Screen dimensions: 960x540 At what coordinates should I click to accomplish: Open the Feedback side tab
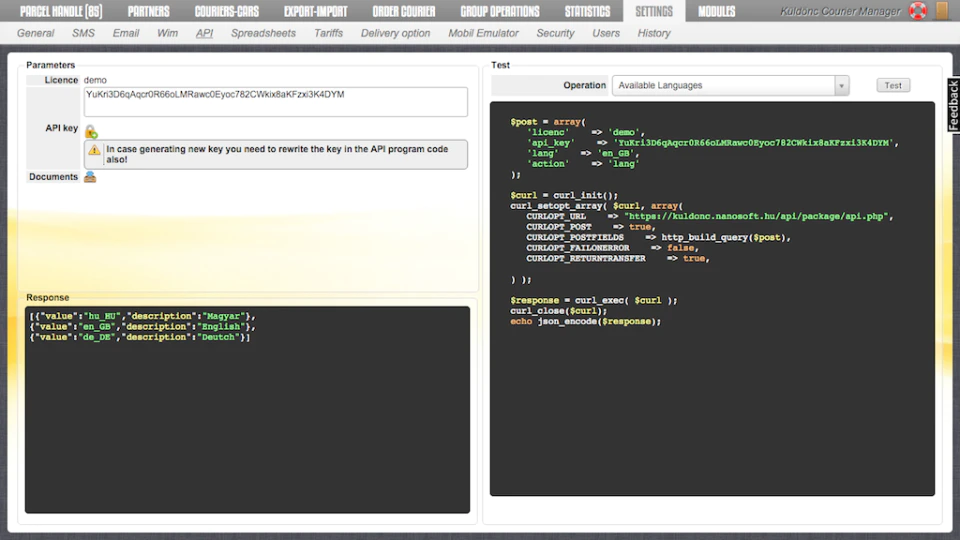click(x=953, y=105)
